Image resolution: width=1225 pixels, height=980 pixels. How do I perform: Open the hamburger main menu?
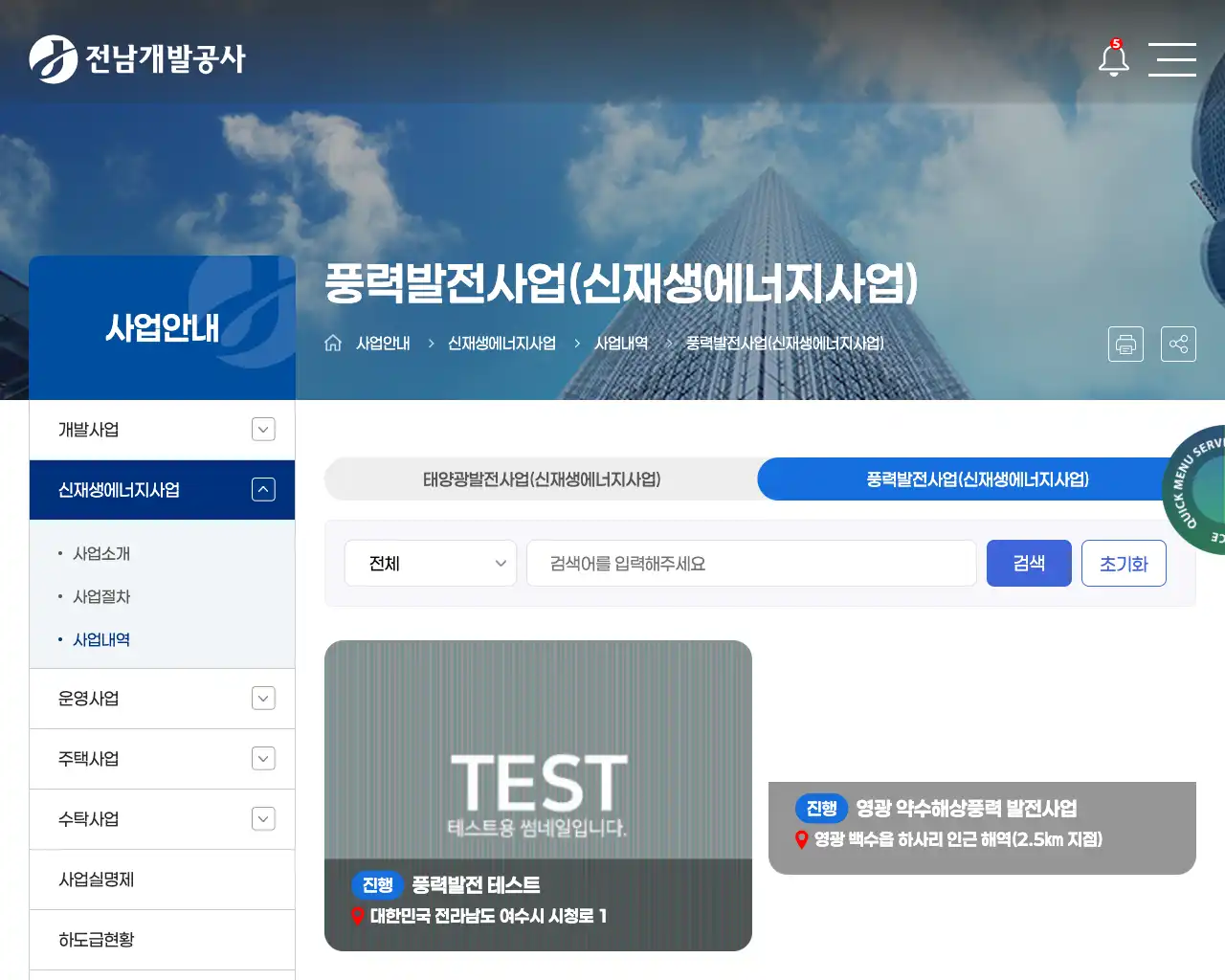[x=1172, y=59]
